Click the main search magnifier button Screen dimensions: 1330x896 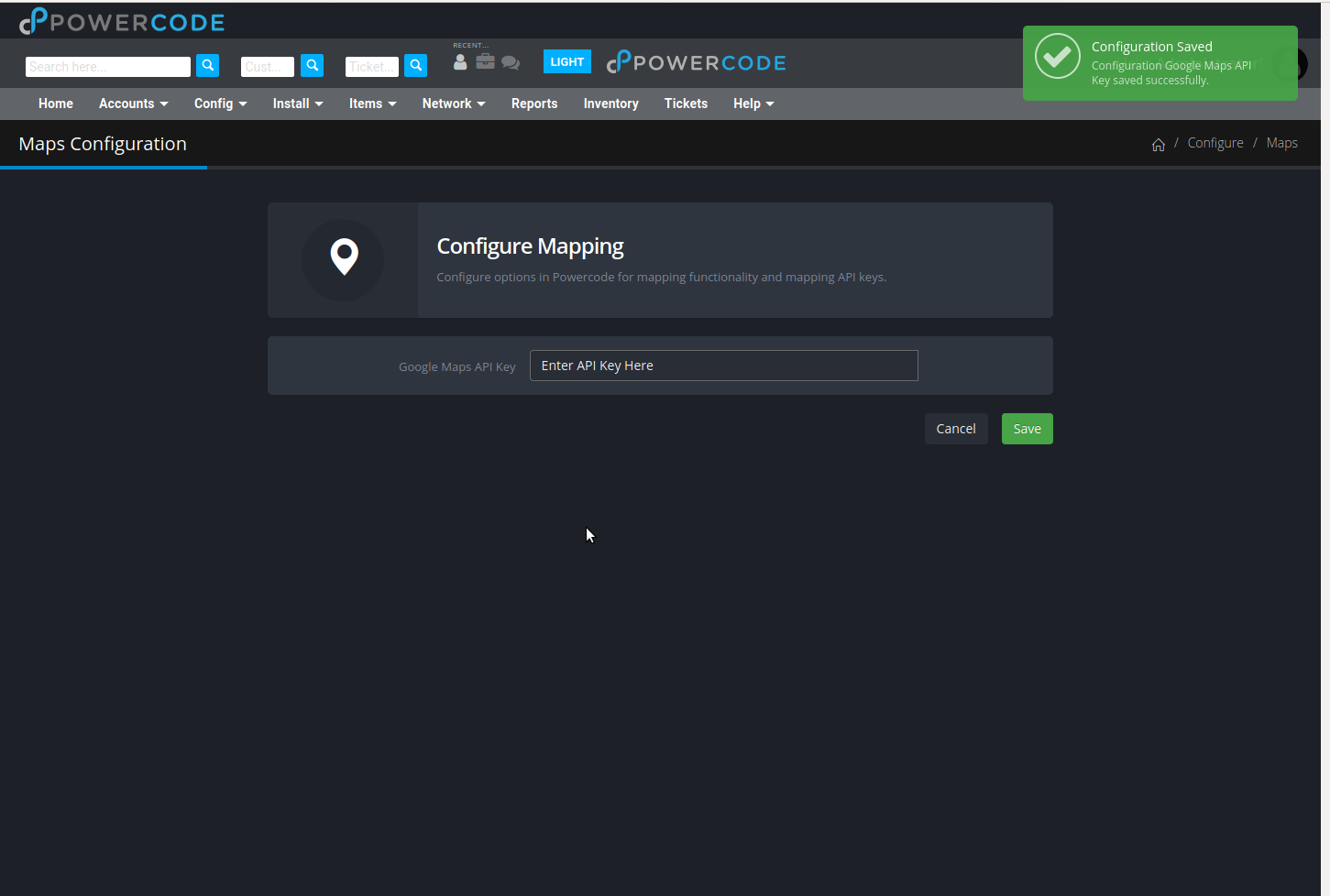[208, 66]
